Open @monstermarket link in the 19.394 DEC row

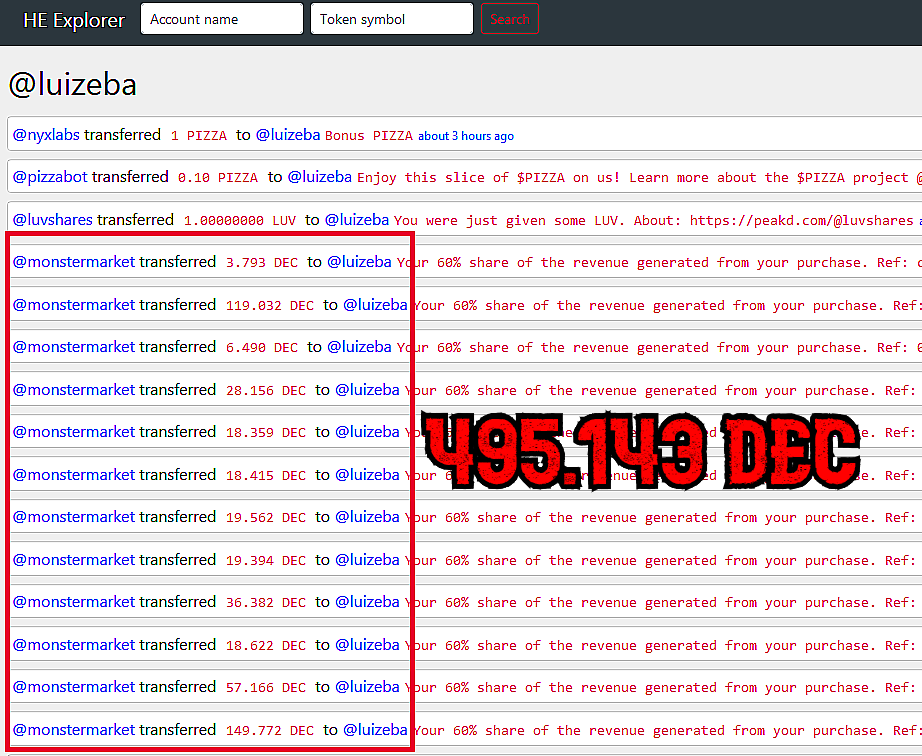[74, 560]
